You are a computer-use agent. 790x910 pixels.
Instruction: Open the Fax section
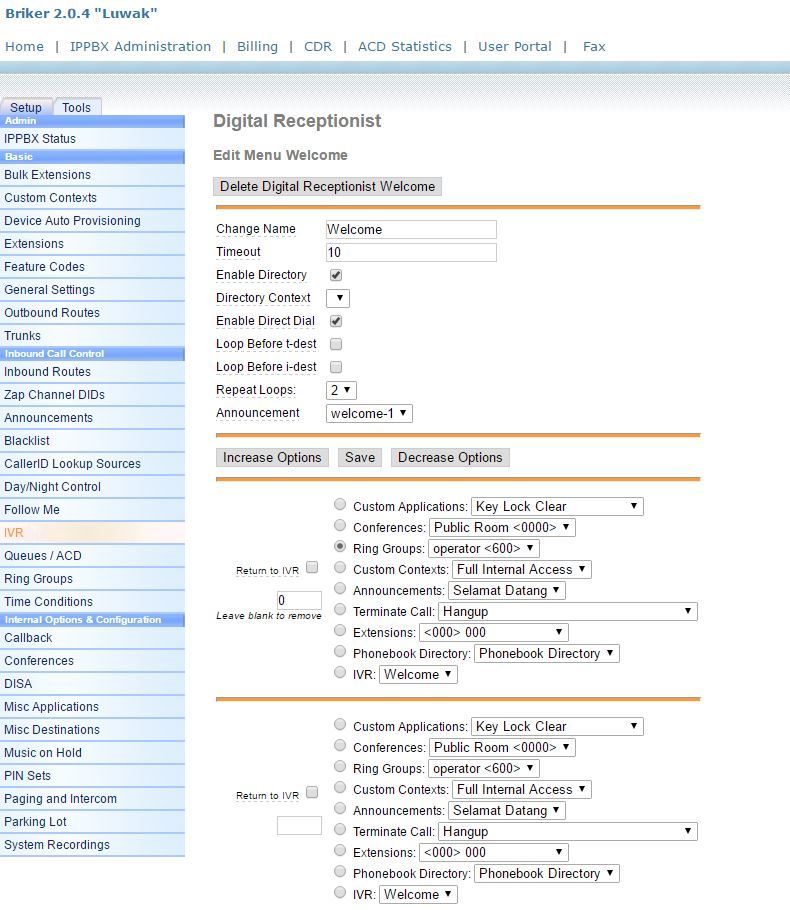pos(594,46)
